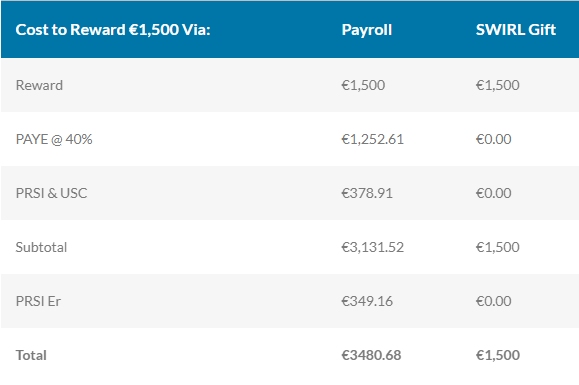Click the Reward row label
This screenshot has width=579, height=385.
click(x=39, y=85)
